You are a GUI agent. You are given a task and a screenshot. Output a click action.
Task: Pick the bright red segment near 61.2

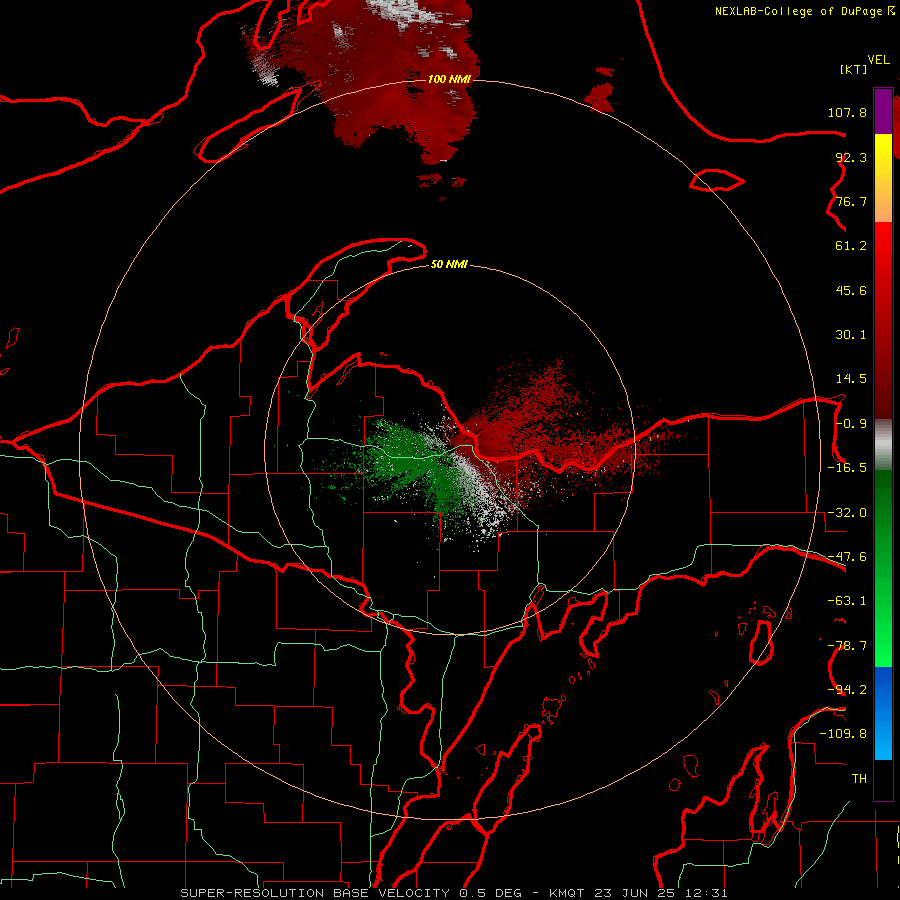883,244
